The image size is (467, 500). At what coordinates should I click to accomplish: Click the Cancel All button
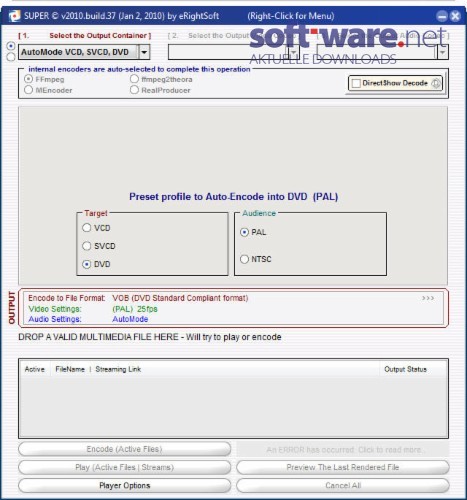coord(343,486)
